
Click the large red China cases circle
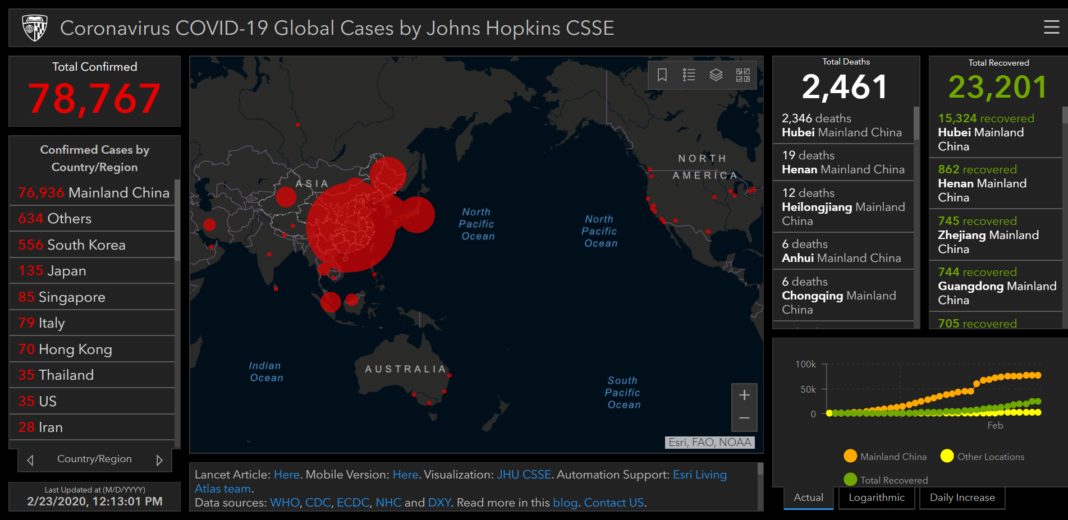[x=351, y=226]
